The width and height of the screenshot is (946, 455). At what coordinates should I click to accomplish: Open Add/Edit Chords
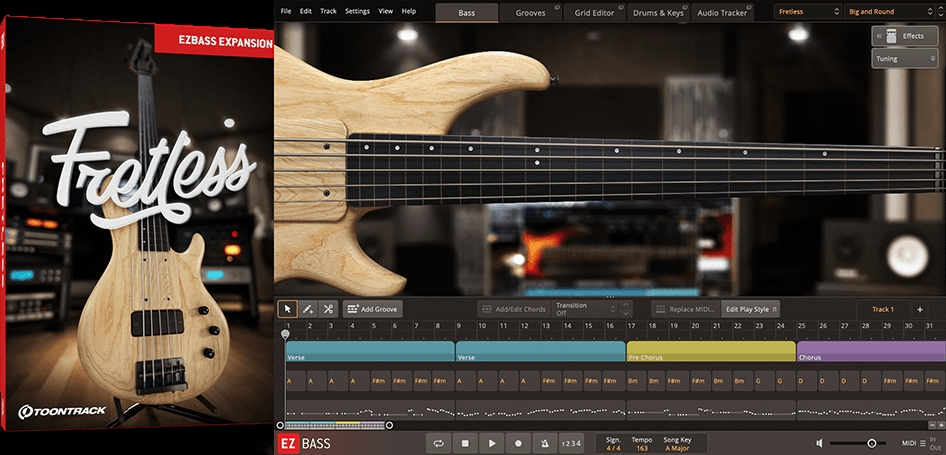pos(513,309)
